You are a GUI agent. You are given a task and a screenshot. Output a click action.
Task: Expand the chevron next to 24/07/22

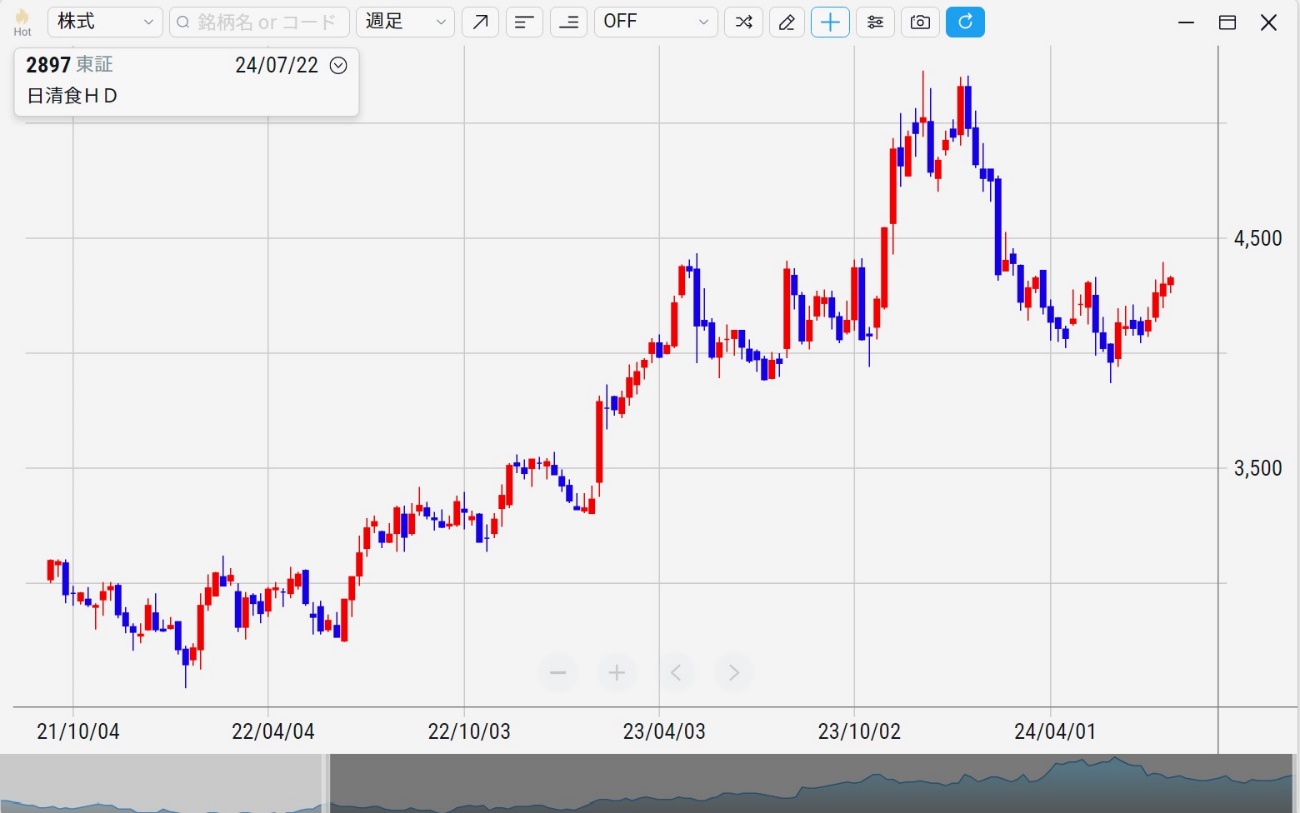(x=339, y=66)
